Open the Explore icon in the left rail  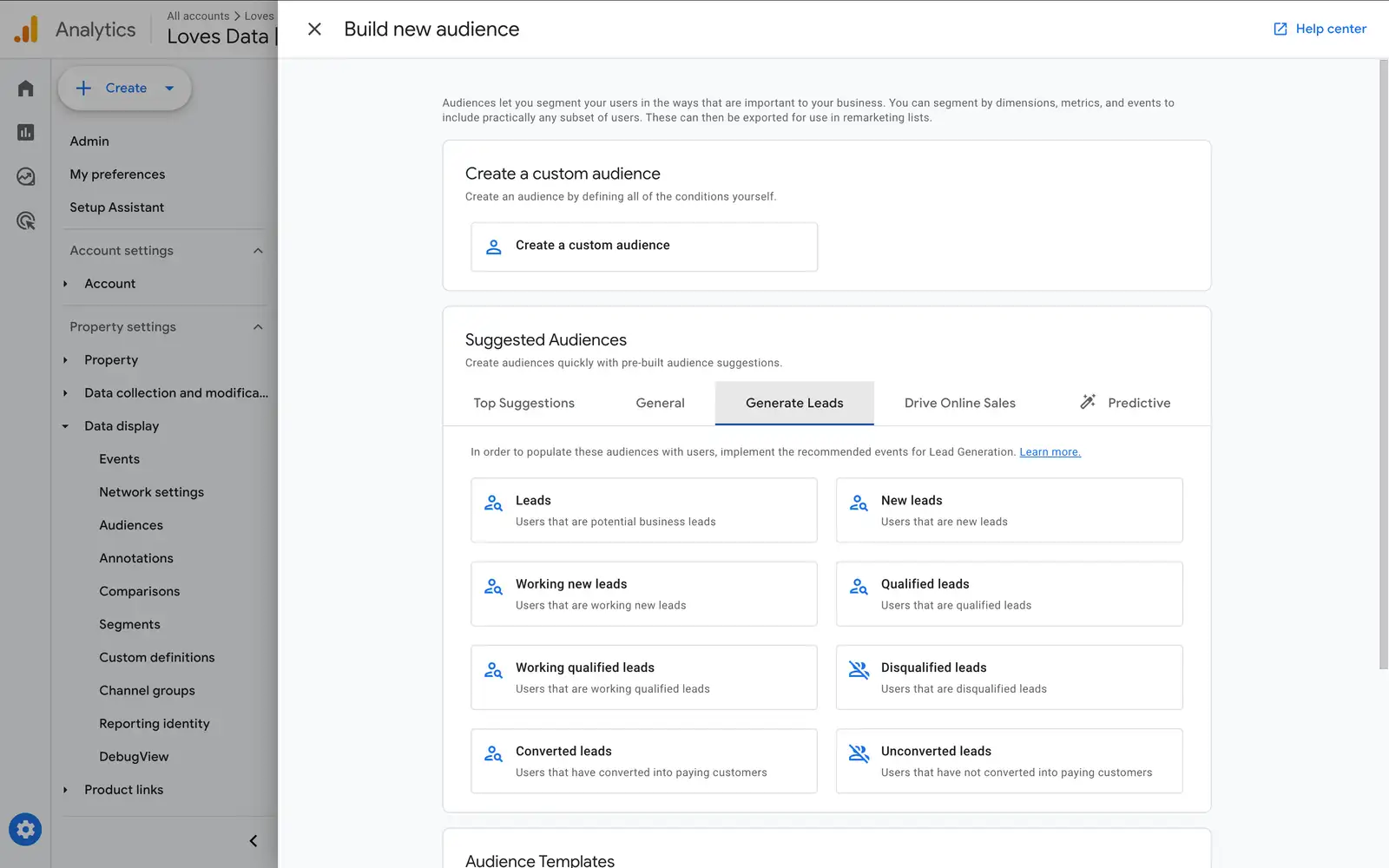(x=24, y=176)
